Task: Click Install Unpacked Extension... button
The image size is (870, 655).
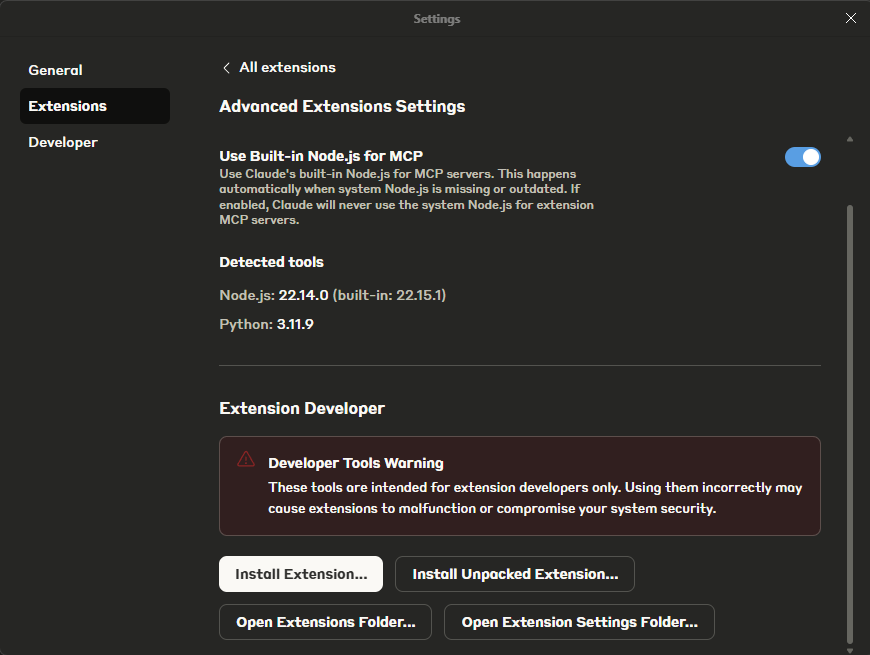Action: coord(515,574)
